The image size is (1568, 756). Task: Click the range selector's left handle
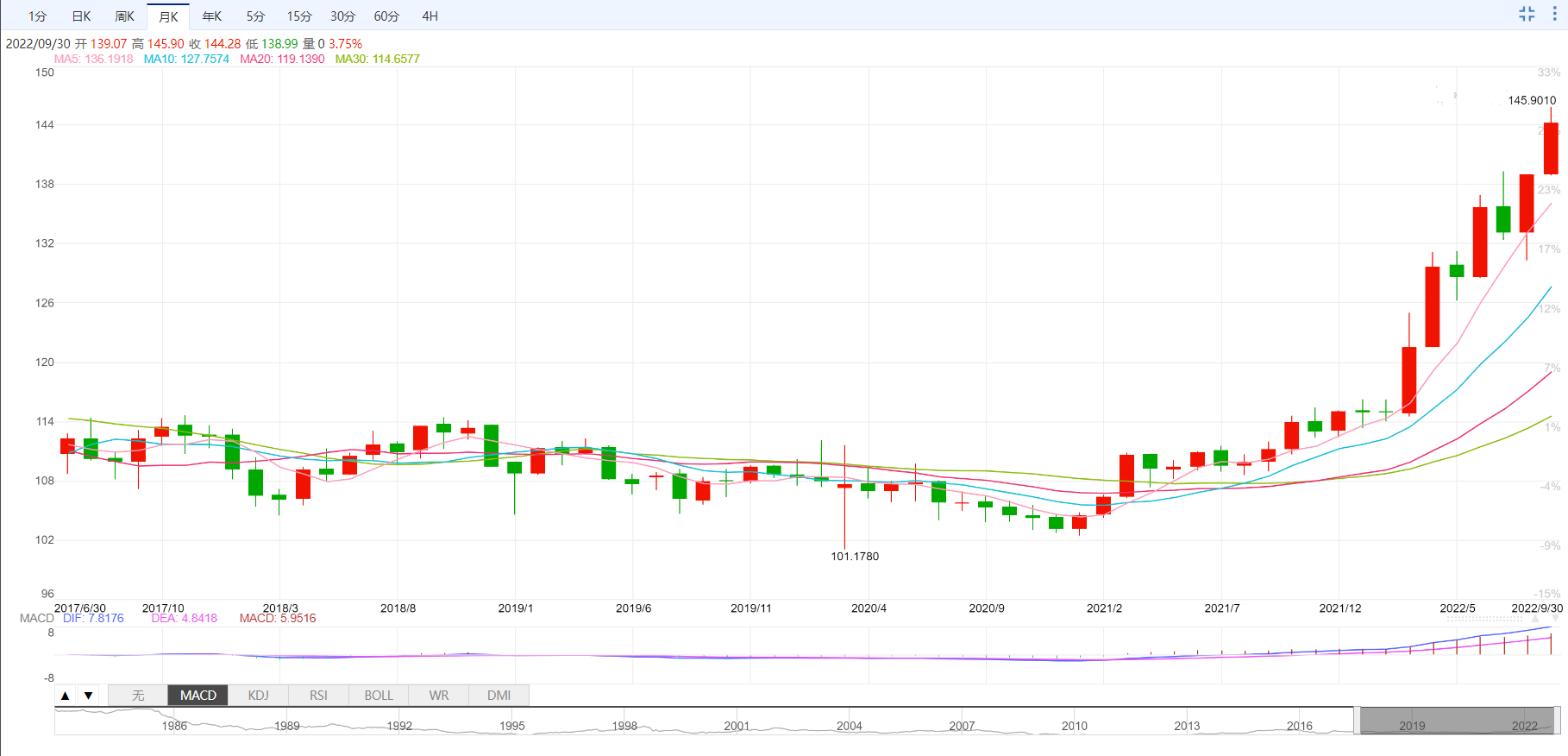(x=1357, y=721)
